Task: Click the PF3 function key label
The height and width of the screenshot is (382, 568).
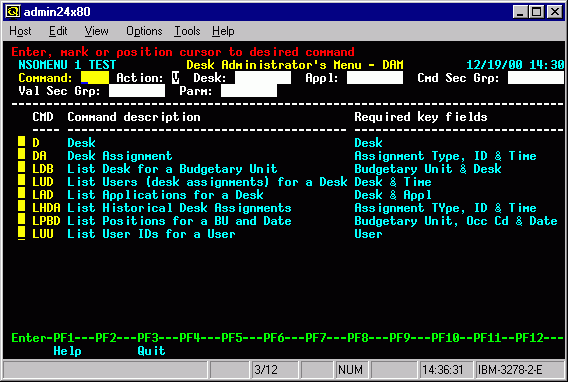Action: pos(148,338)
